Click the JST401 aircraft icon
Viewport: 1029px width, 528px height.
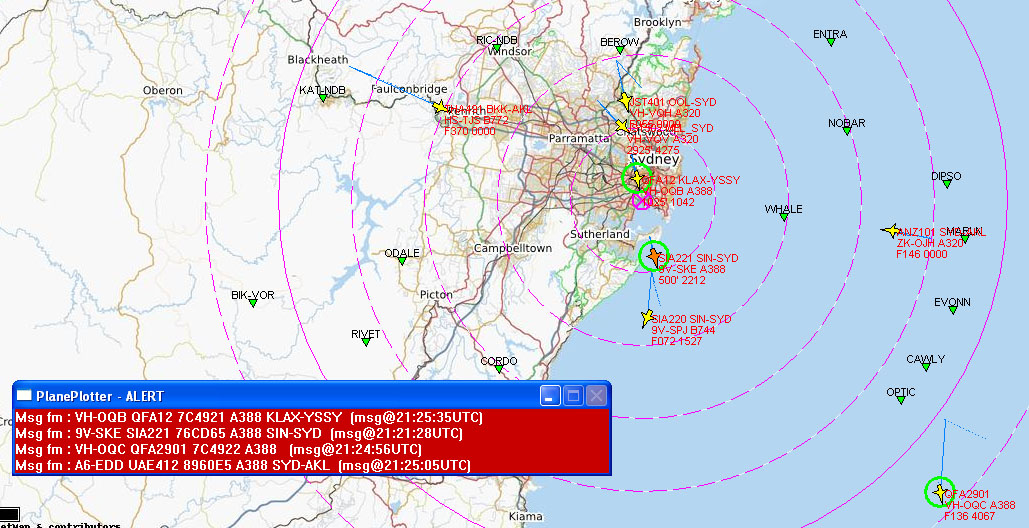[x=625, y=101]
